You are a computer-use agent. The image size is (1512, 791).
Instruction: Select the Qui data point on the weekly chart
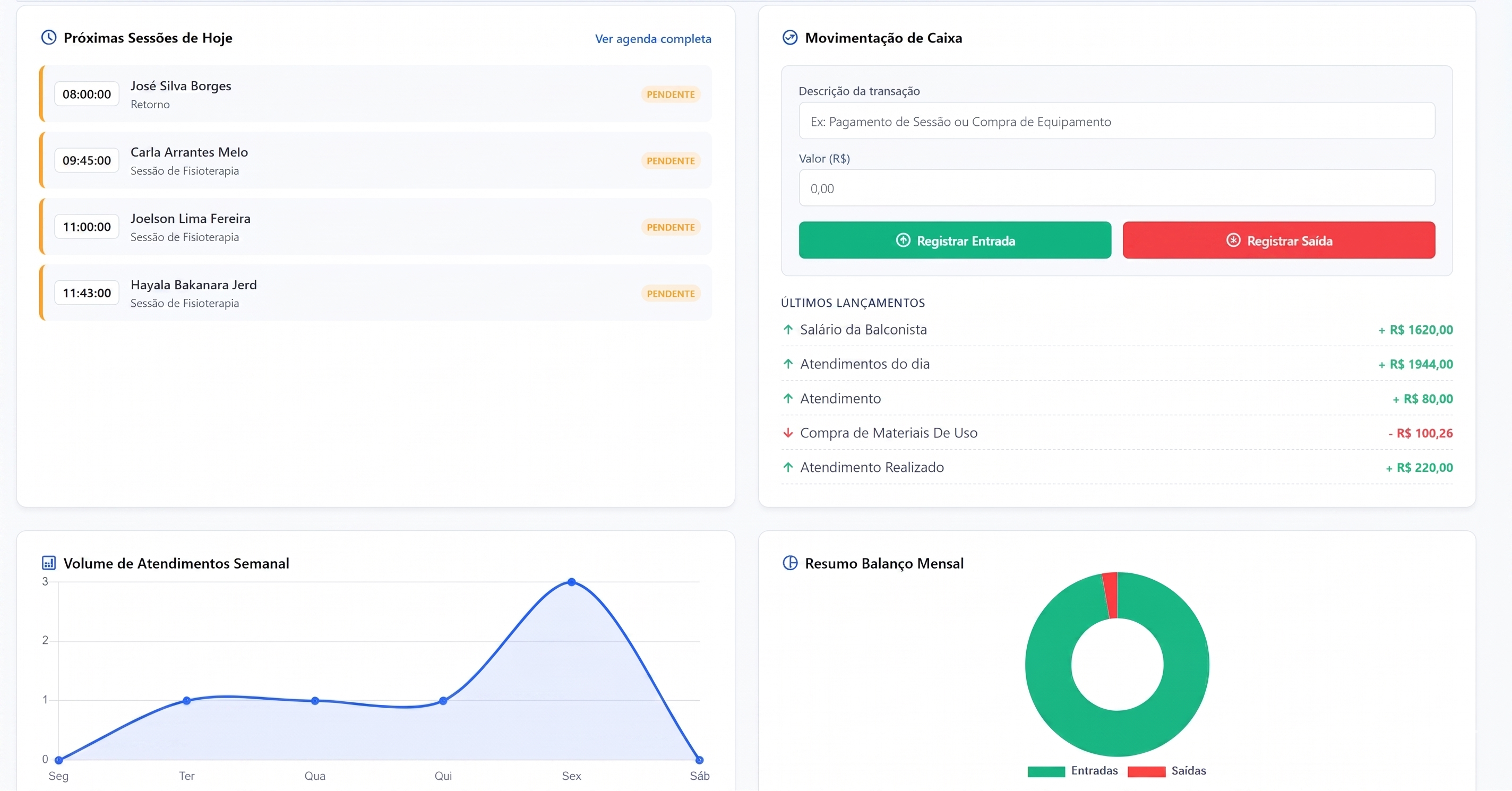pyautogui.click(x=443, y=700)
